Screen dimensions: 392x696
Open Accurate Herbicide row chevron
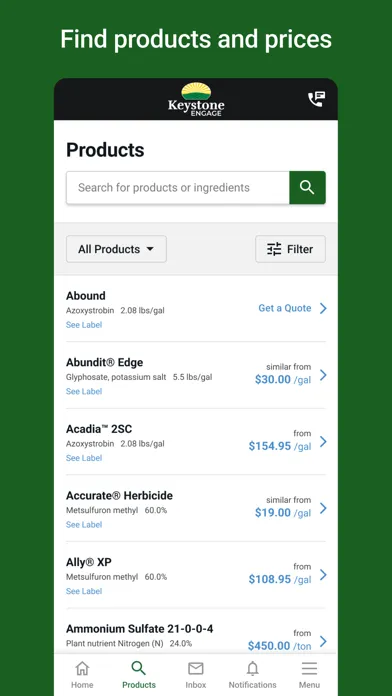[x=323, y=508]
